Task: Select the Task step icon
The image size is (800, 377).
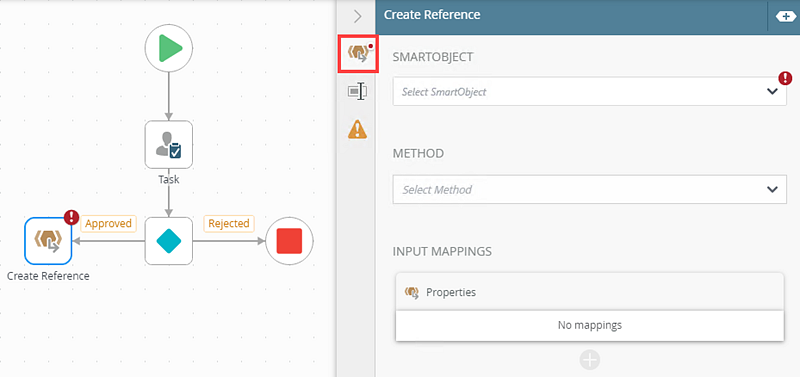Action: pyautogui.click(x=169, y=144)
